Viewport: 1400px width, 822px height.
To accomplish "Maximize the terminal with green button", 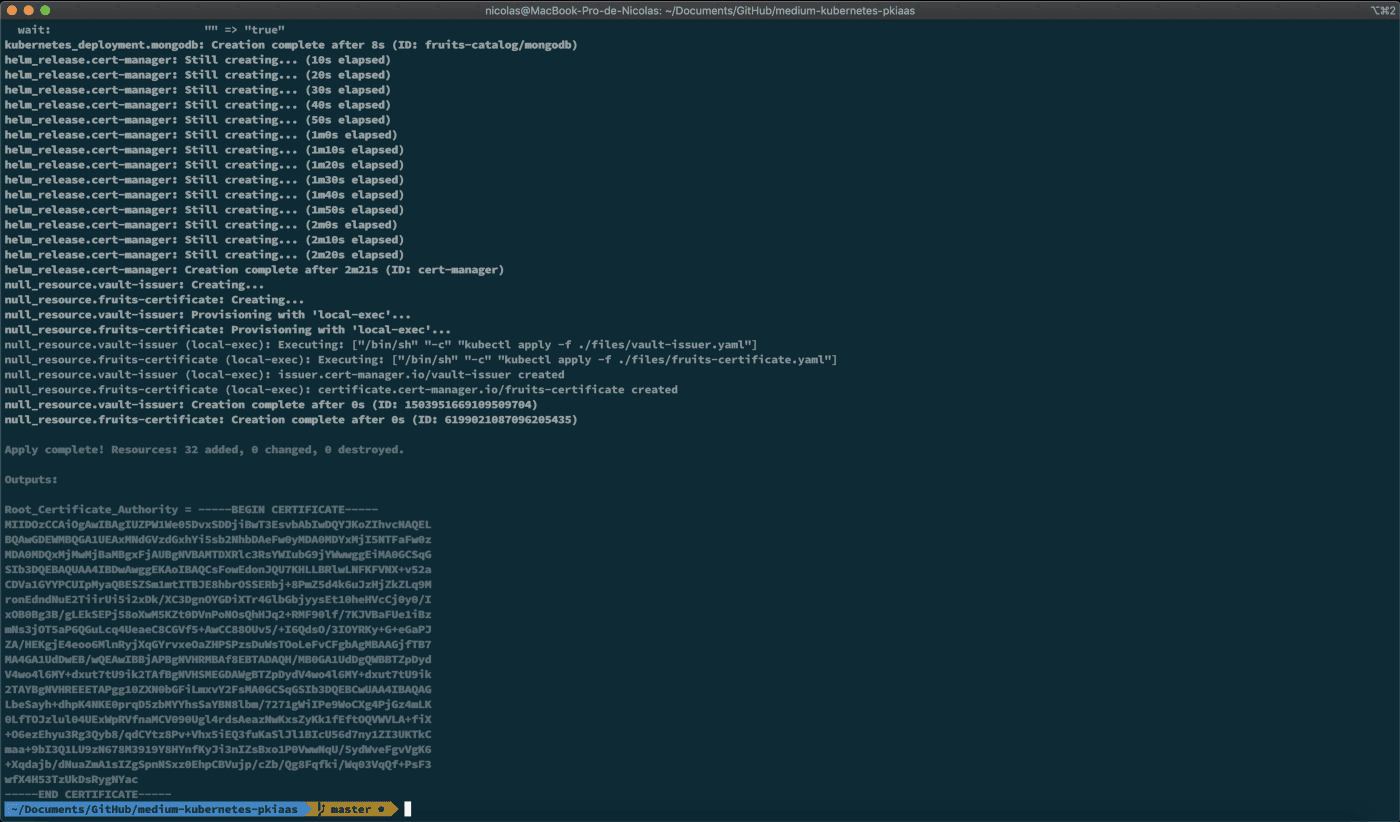I will coord(44,10).
